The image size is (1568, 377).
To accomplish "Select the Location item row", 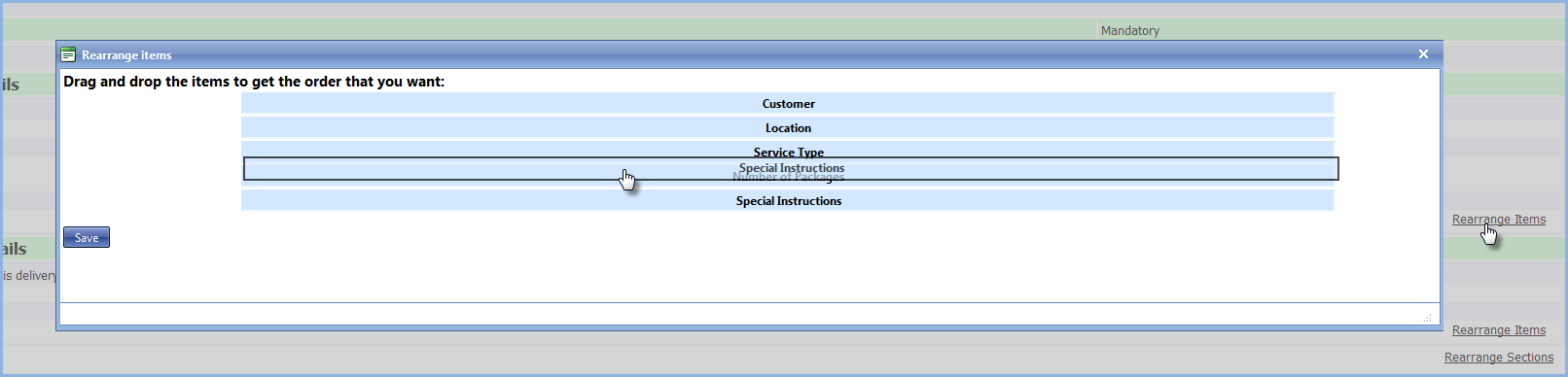I will [788, 127].
